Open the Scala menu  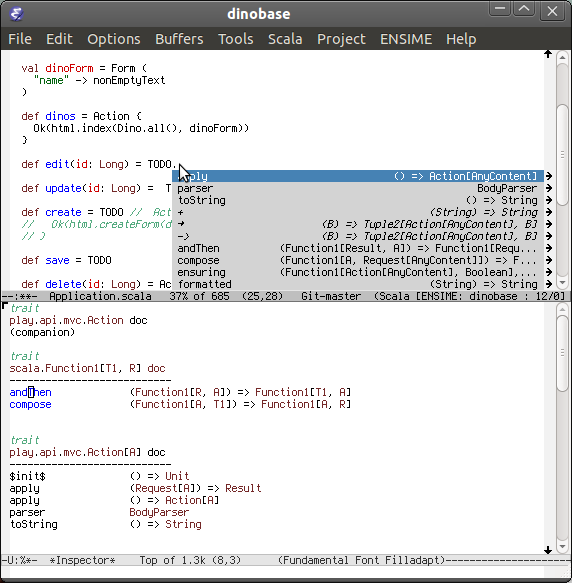click(285, 39)
